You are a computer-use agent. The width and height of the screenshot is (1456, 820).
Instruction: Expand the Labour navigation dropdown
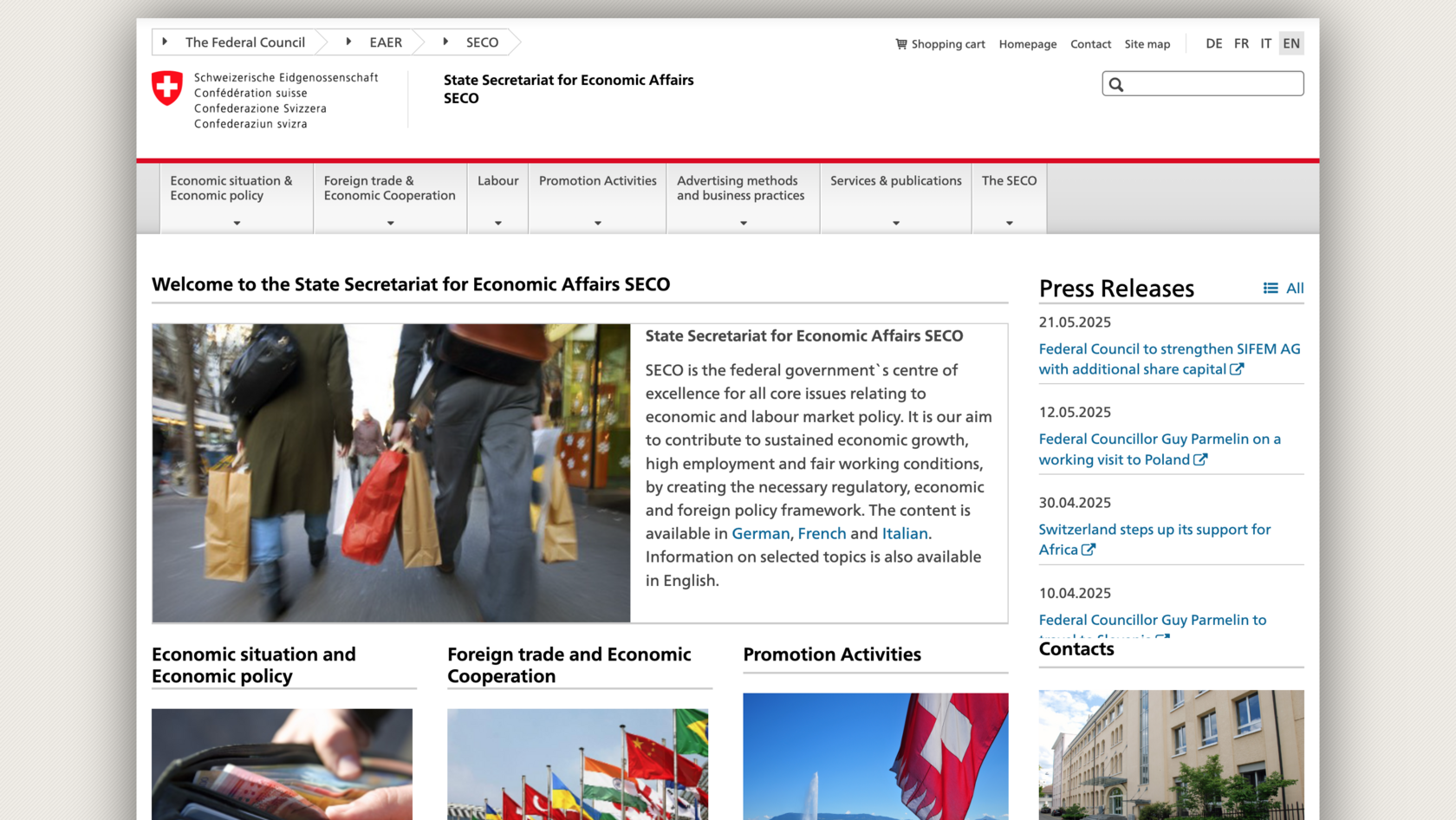click(497, 222)
